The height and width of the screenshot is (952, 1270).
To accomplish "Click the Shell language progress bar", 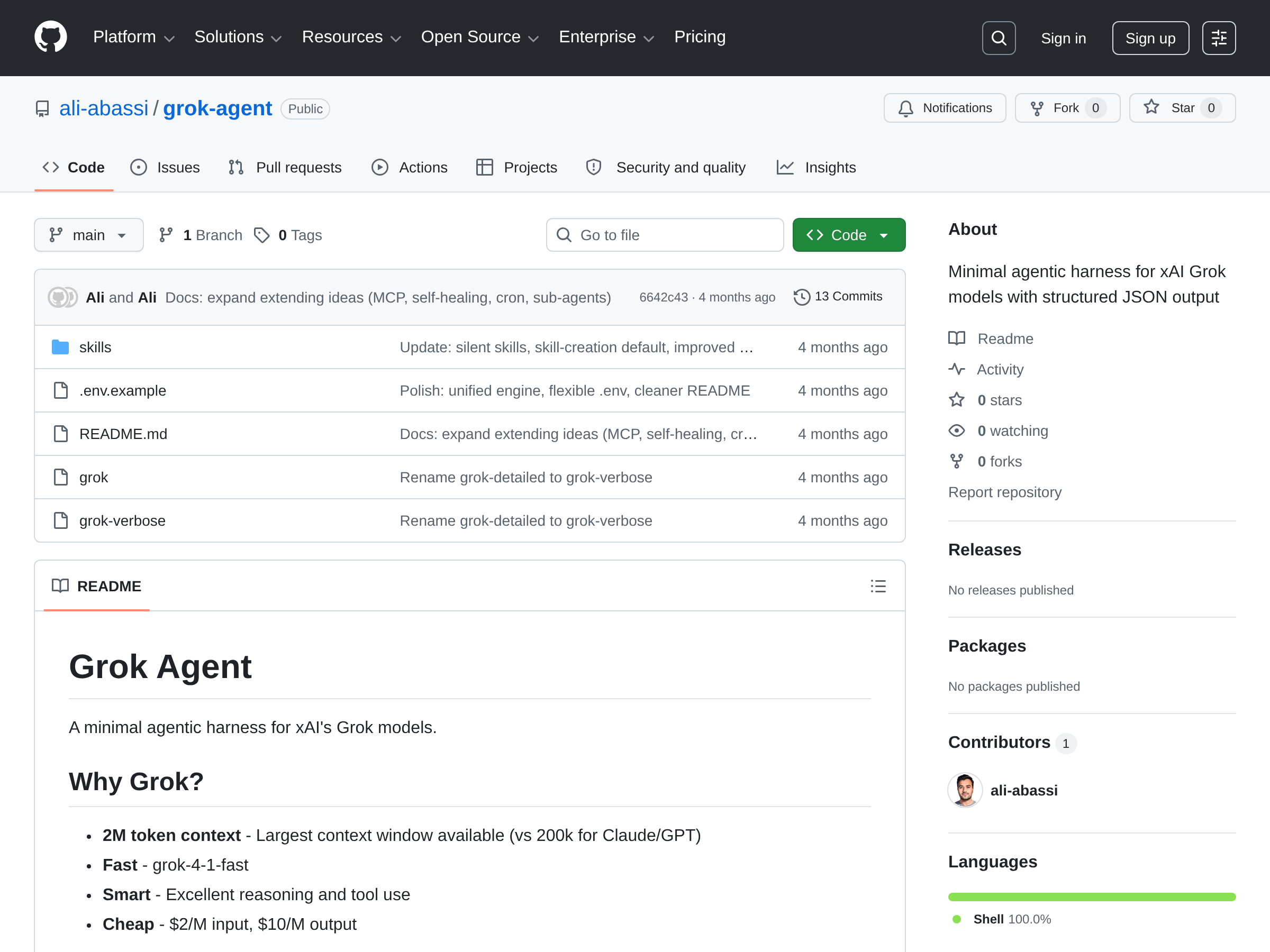I will click(x=1092, y=897).
